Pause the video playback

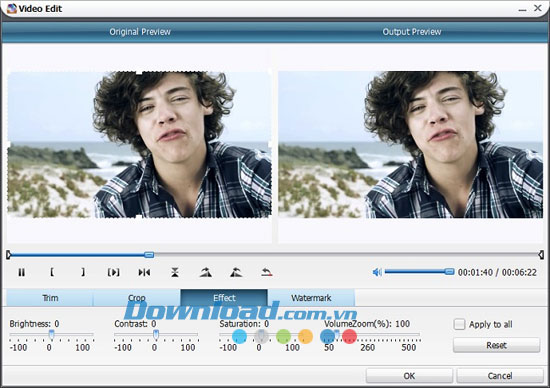point(21,272)
